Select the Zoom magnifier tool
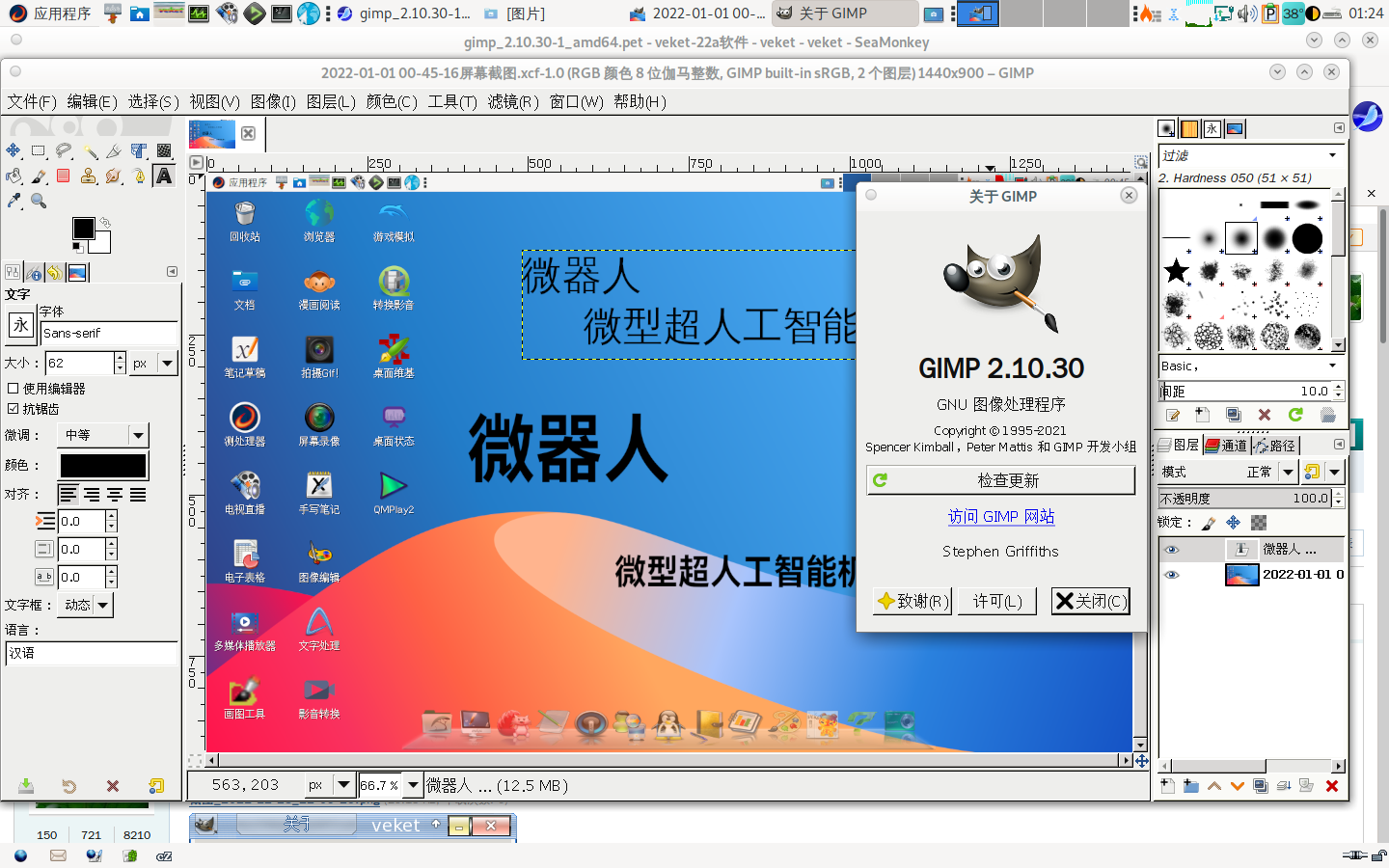Screen dimensions: 1389x868 (x=39, y=201)
